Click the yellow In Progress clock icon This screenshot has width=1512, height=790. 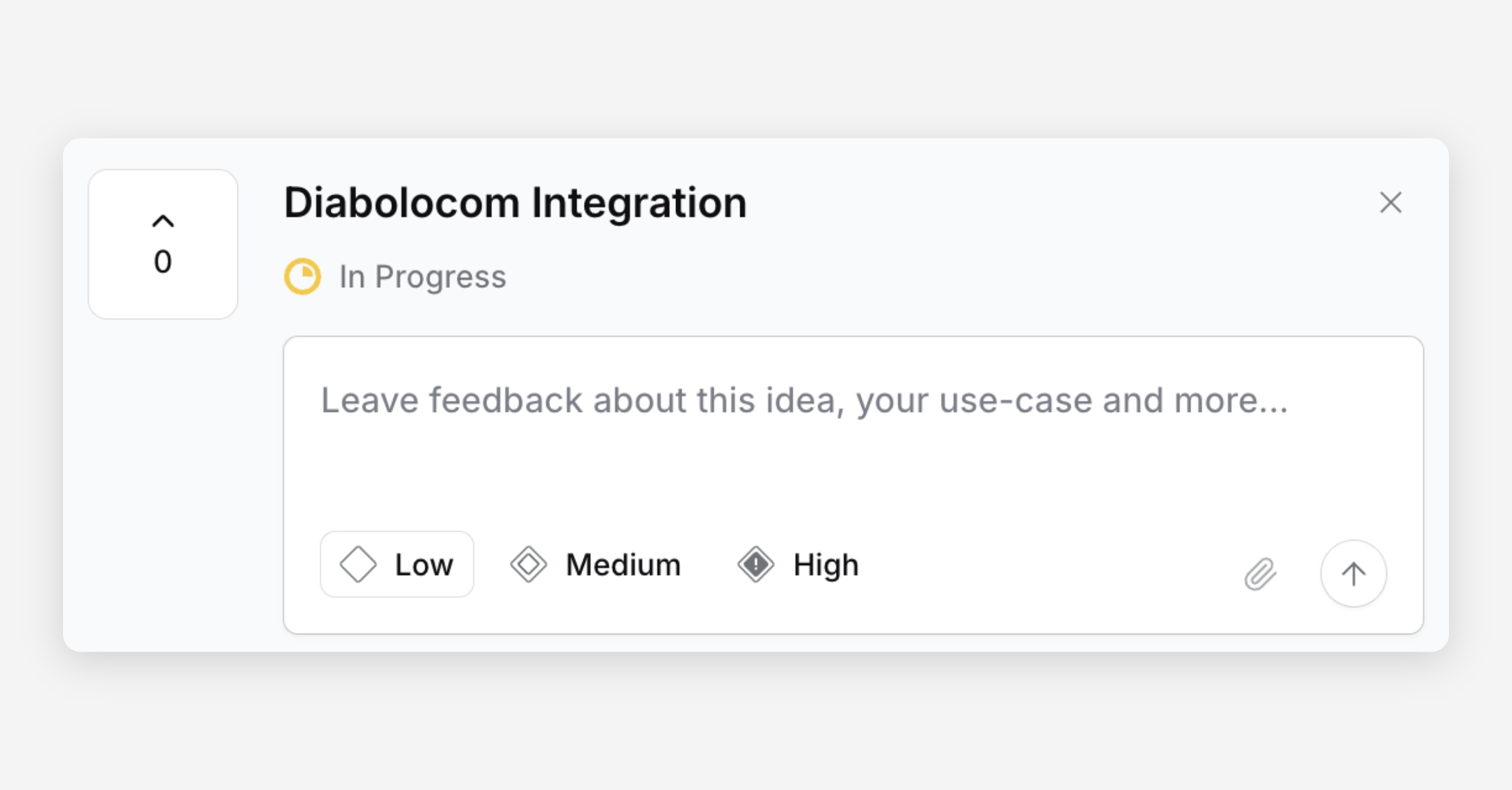coord(302,277)
